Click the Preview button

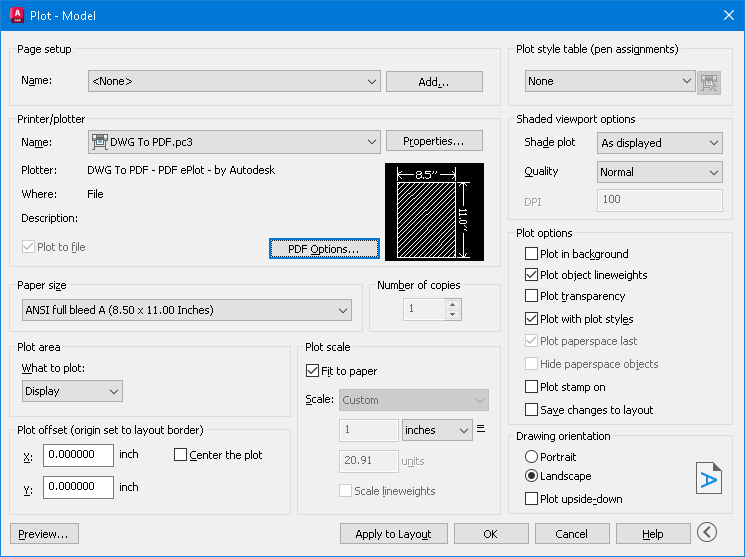click(44, 534)
